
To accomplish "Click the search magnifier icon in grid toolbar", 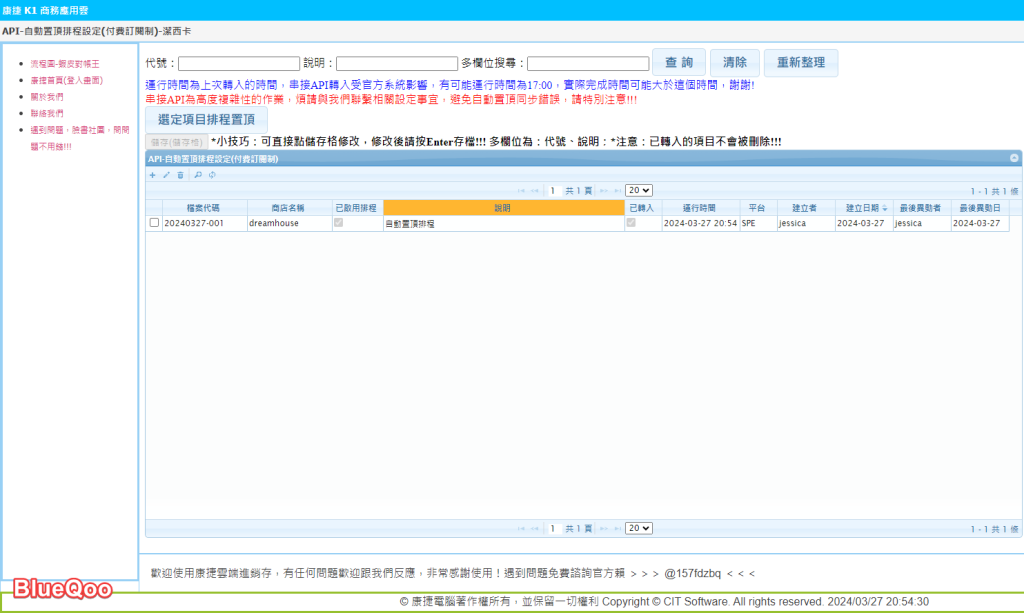I will point(198,175).
